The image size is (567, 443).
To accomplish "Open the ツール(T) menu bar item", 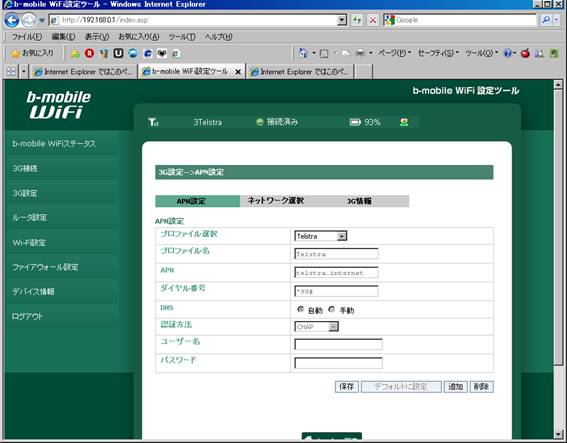I will click(x=182, y=37).
